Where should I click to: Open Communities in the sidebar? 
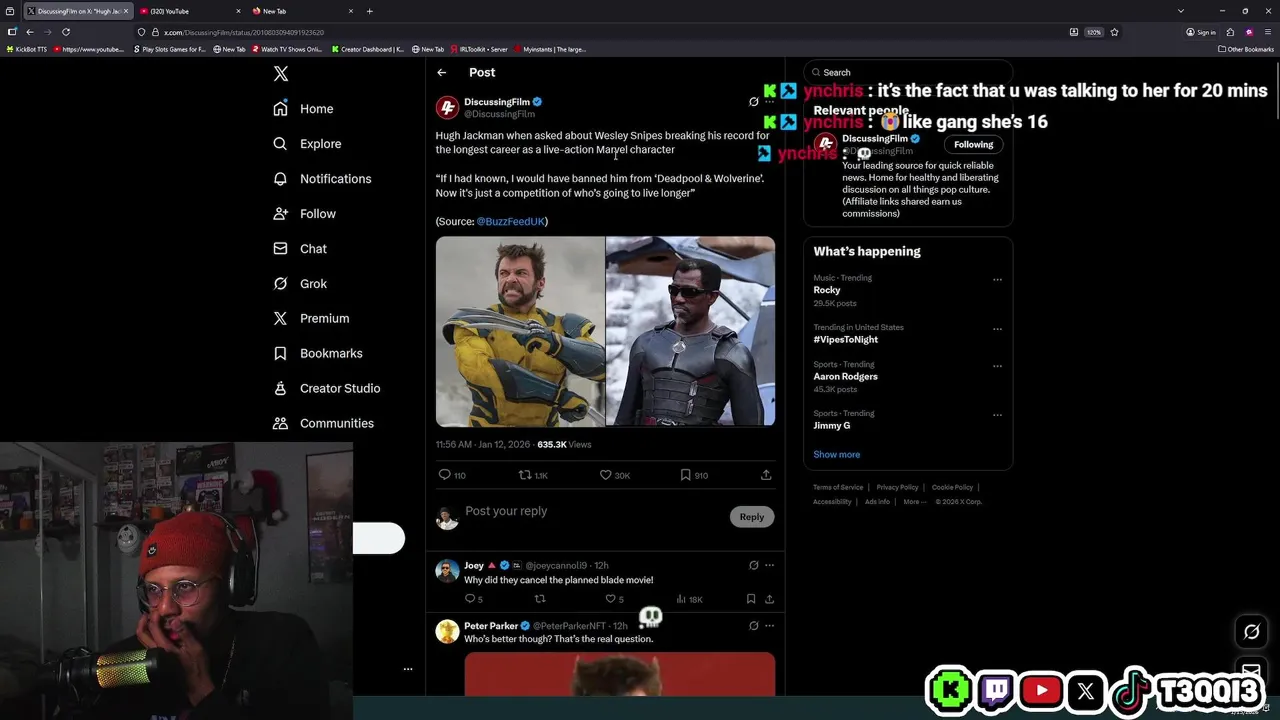(323, 423)
